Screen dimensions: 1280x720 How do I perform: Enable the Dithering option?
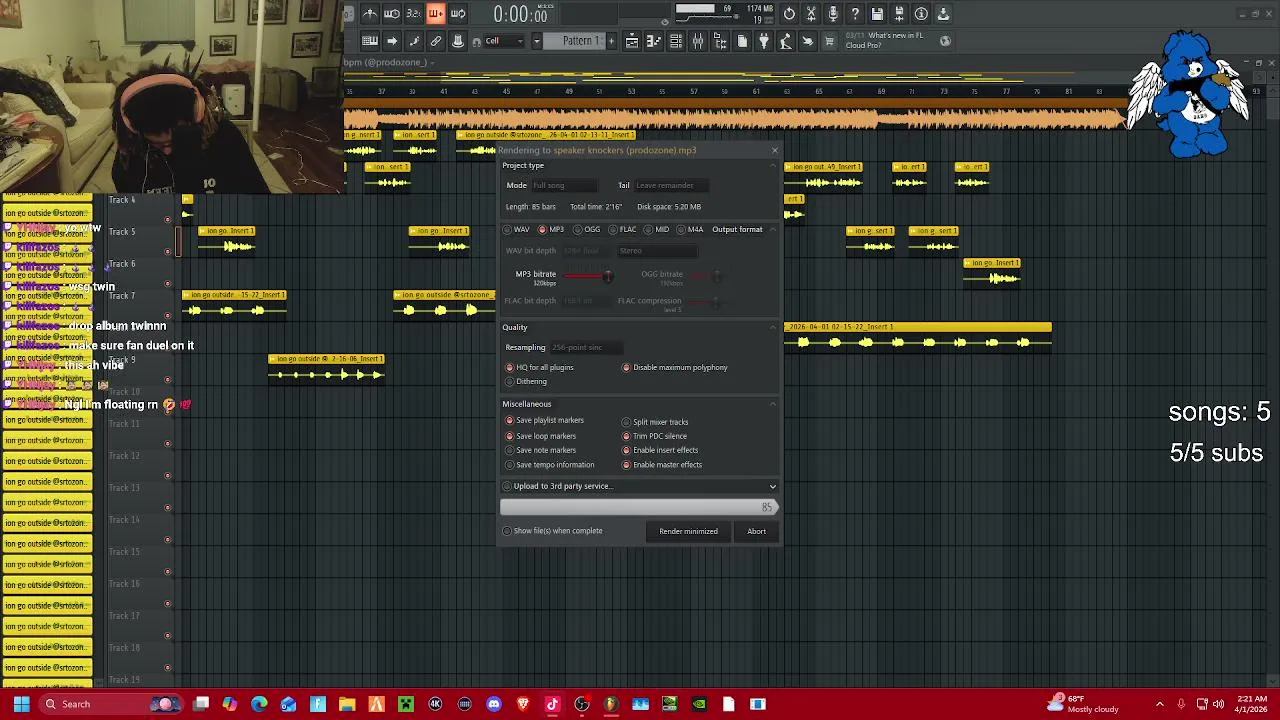click(527, 381)
